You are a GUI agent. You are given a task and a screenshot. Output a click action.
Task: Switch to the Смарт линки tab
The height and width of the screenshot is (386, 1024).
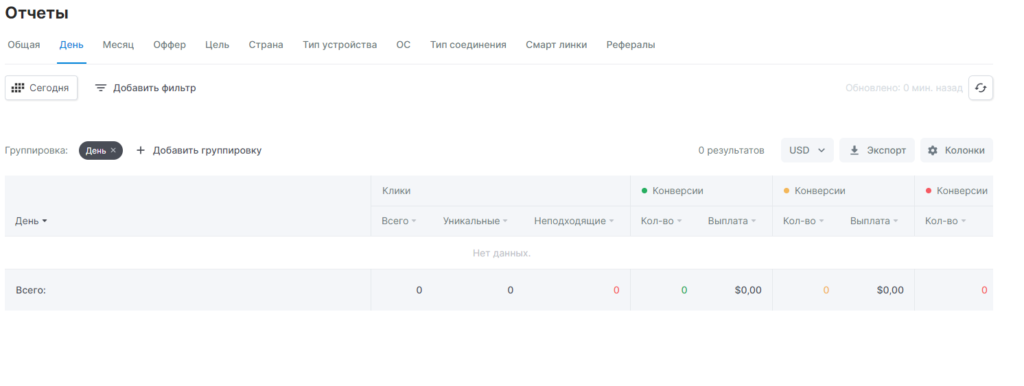click(x=556, y=45)
